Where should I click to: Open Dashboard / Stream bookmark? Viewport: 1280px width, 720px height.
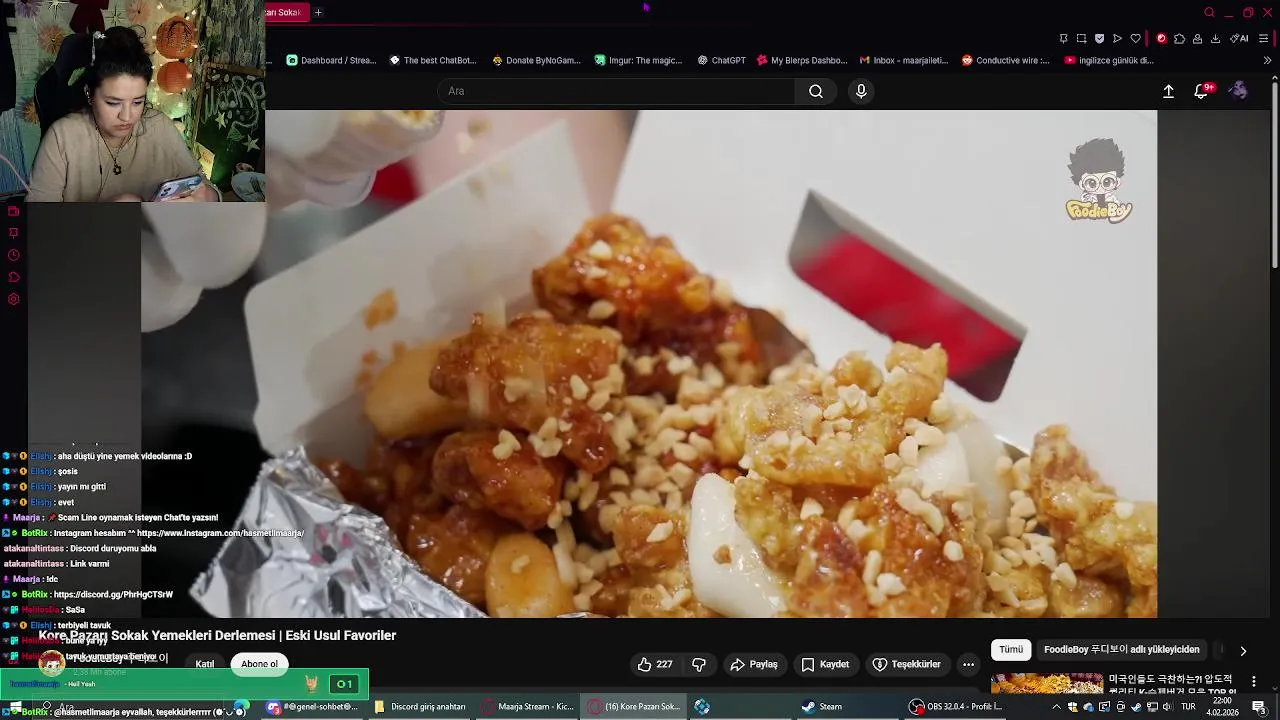click(331, 60)
